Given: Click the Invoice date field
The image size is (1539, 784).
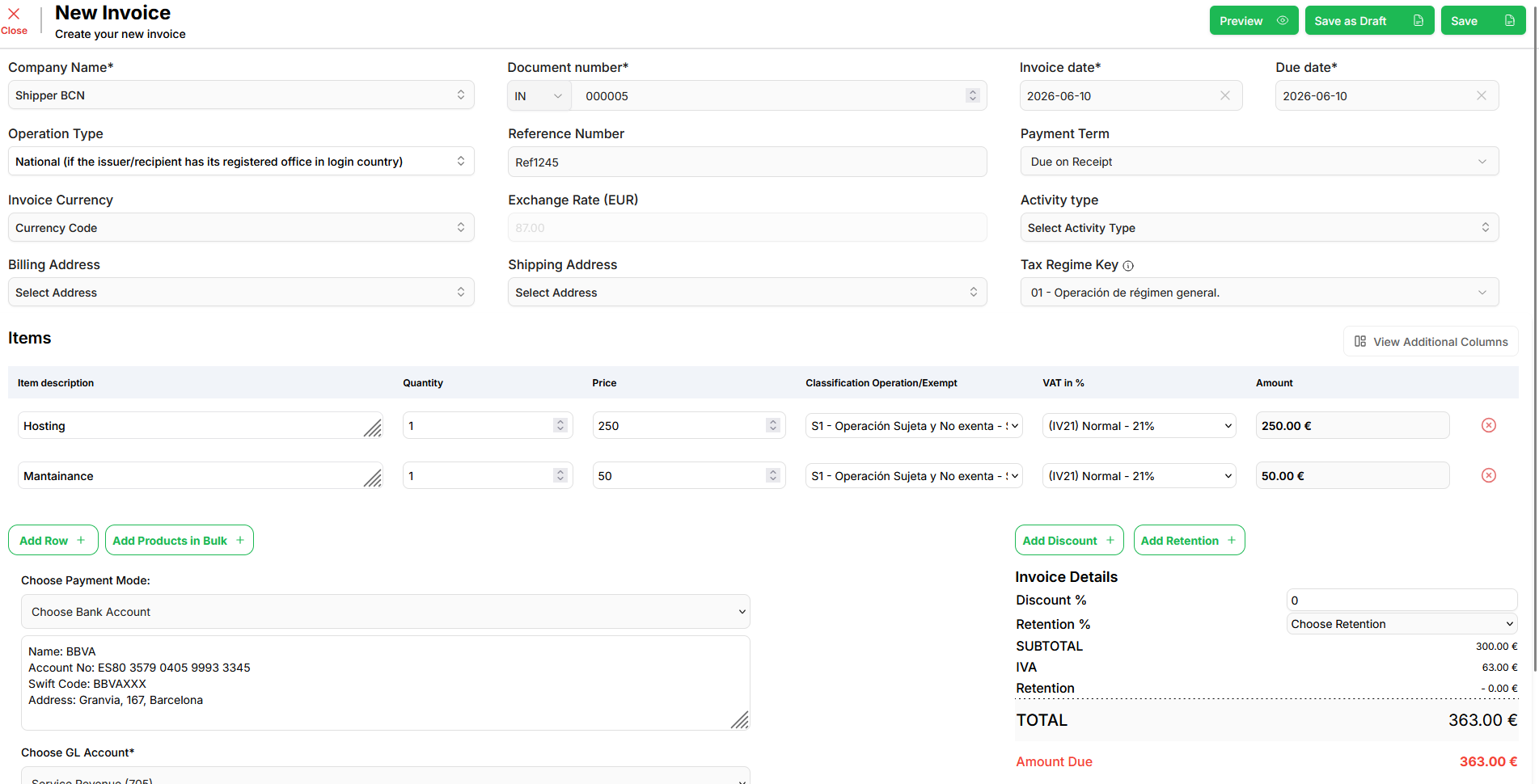Looking at the screenshot, I should [1131, 96].
